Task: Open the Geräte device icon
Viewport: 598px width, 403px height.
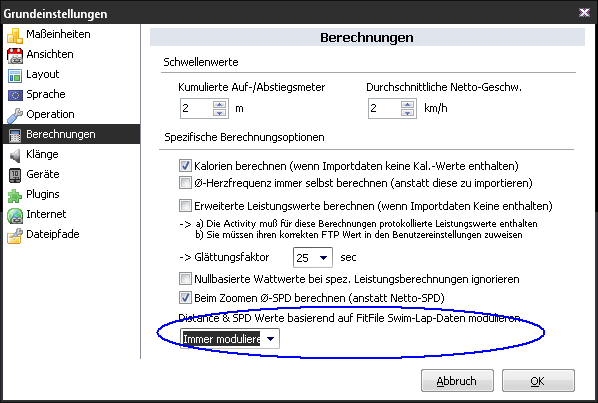Action: click(x=15, y=175)
